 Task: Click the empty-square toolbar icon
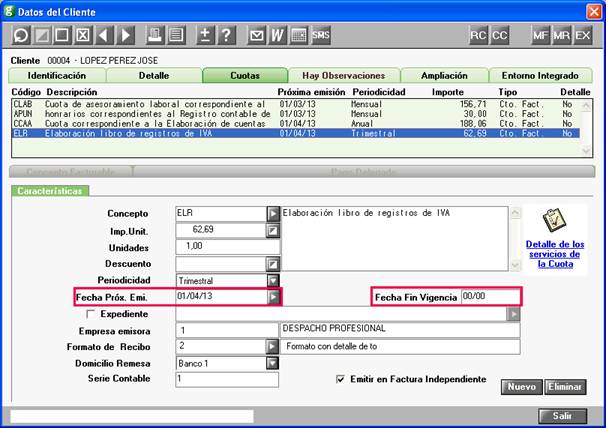(62, 36)
